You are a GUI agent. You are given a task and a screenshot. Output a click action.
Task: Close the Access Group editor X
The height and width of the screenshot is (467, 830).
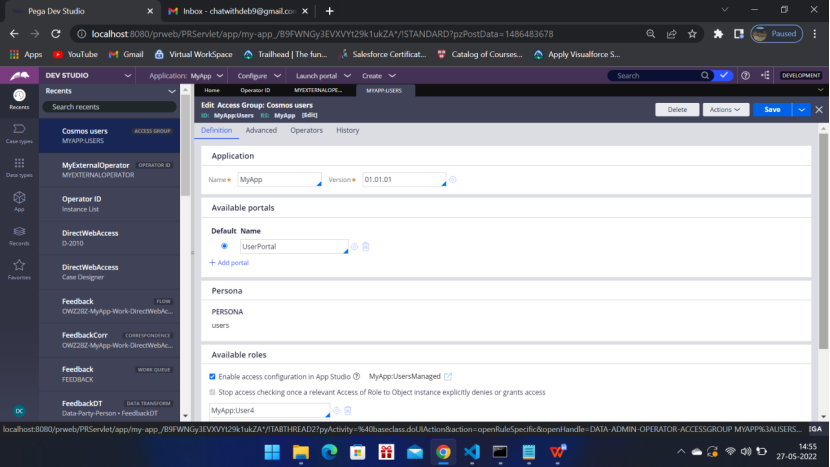pyautogui.click(x=819, y=110)
